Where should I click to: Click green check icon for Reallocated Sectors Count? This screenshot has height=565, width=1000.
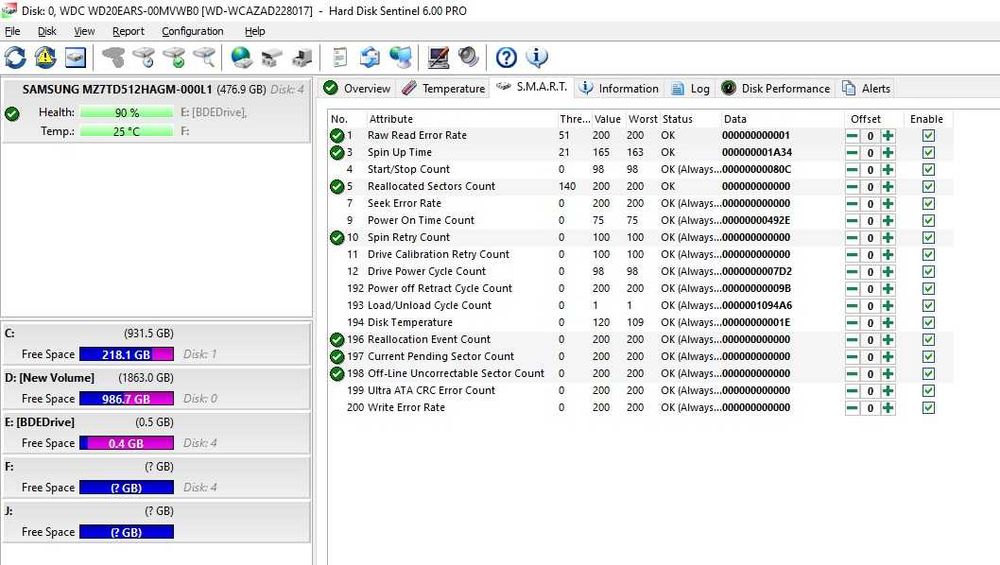[337, 186]
